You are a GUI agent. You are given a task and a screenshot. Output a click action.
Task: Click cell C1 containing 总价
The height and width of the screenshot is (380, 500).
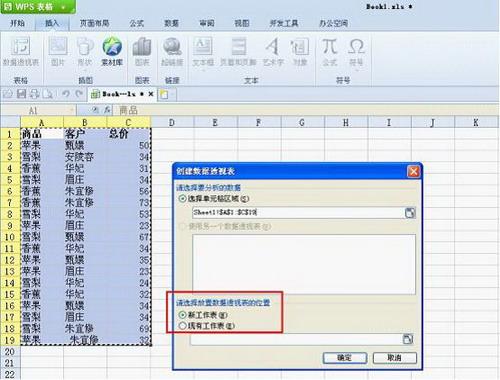(x=129, y=134)
